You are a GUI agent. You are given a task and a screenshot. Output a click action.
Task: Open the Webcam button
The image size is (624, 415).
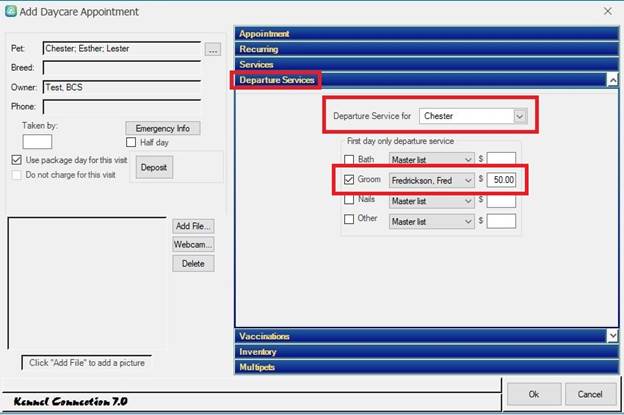[x=193, y=244]
